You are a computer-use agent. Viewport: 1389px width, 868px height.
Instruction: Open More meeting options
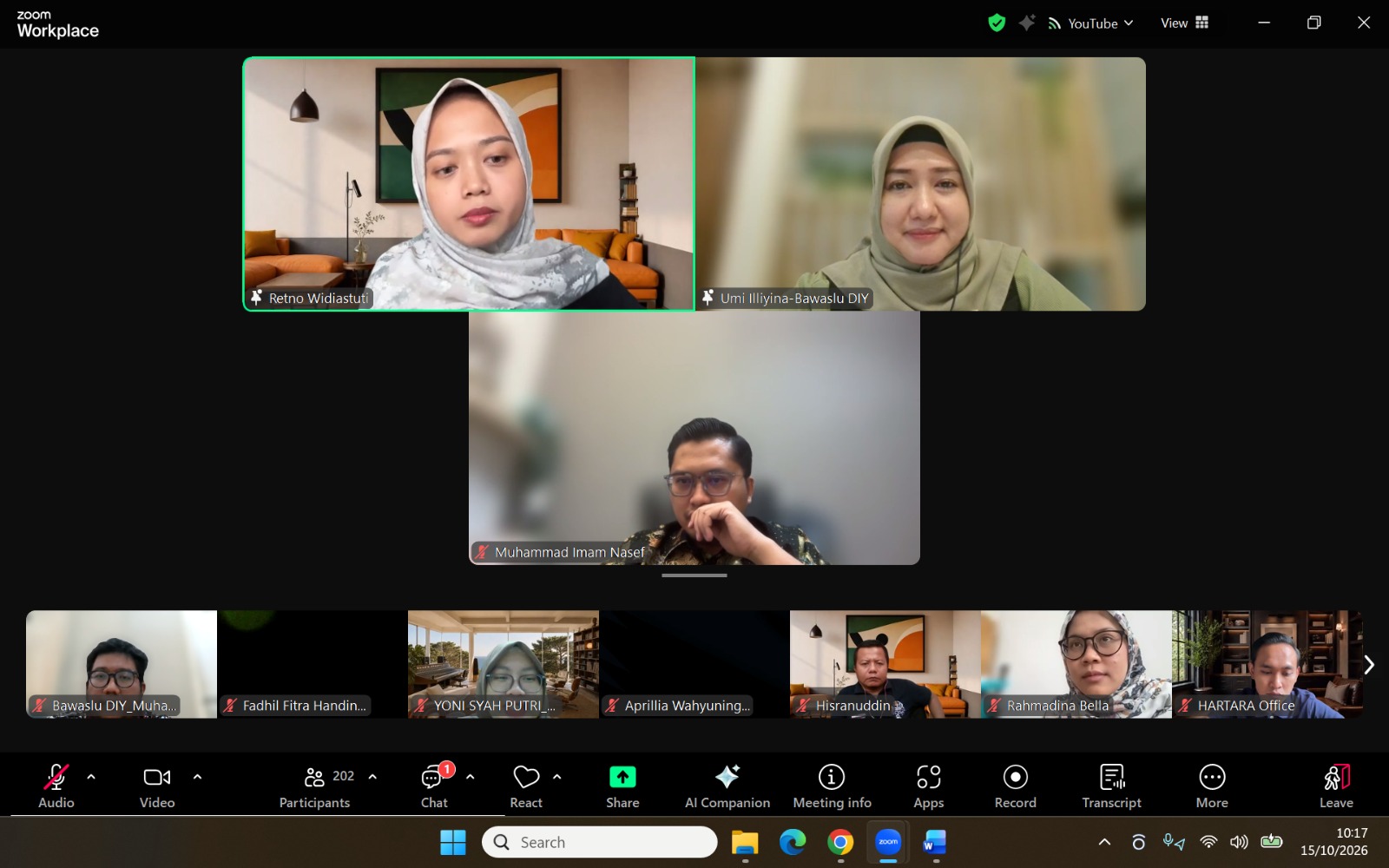(x=1212, y=786)
